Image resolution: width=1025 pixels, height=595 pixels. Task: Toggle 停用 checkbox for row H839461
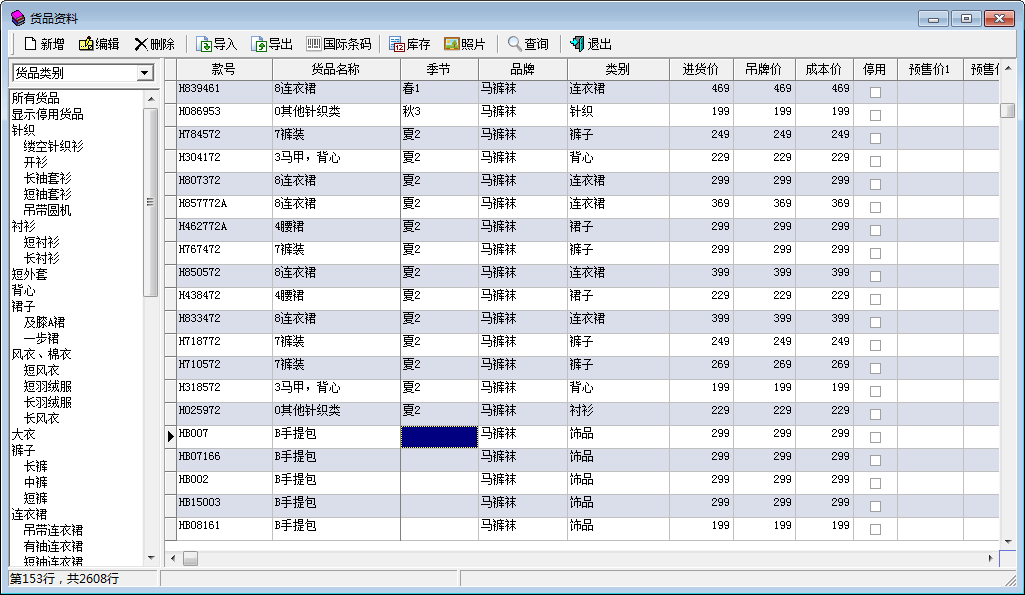(875, 92)
